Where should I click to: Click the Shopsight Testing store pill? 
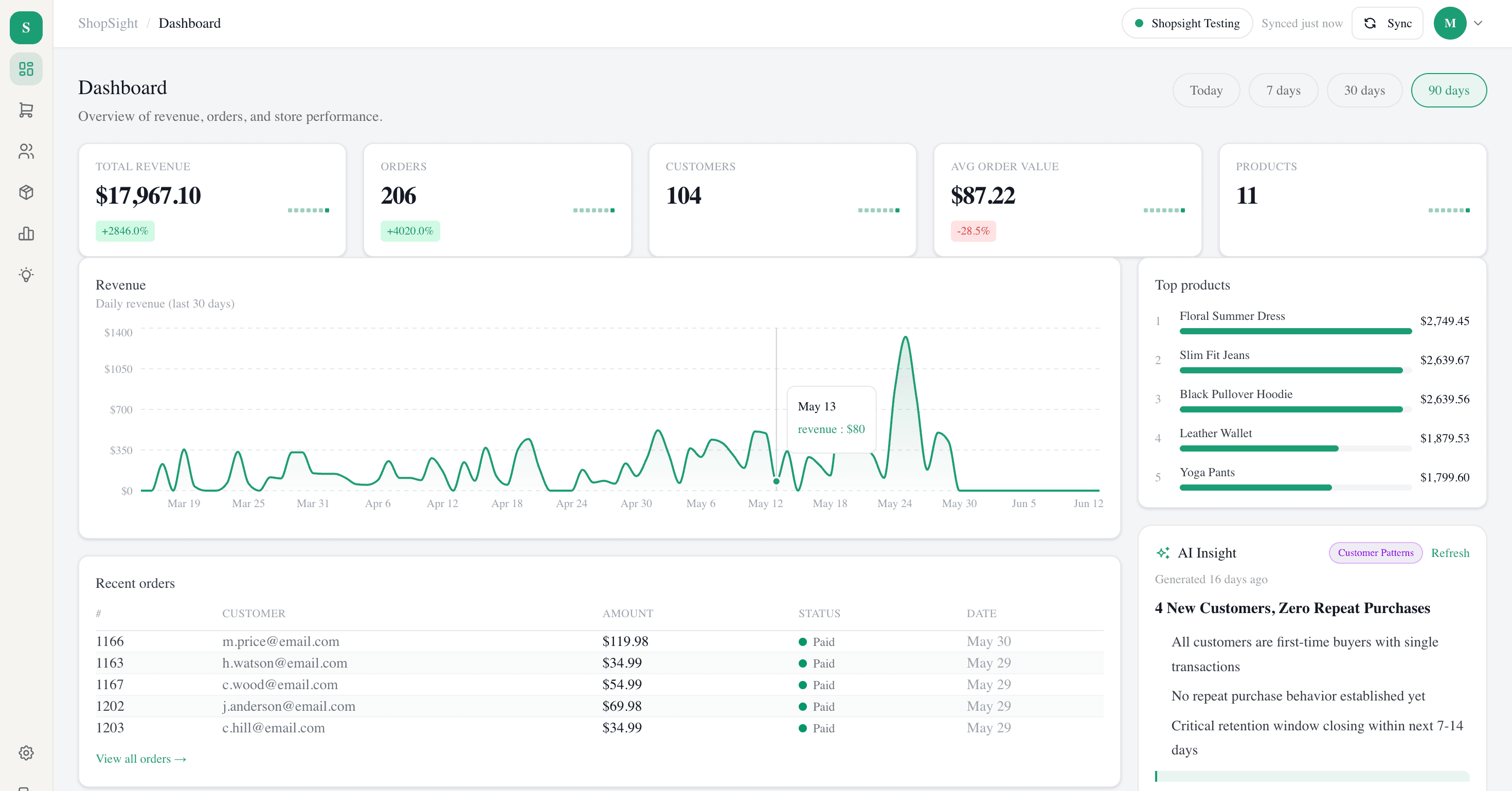pyautogui.click(x=1187, y=24)
